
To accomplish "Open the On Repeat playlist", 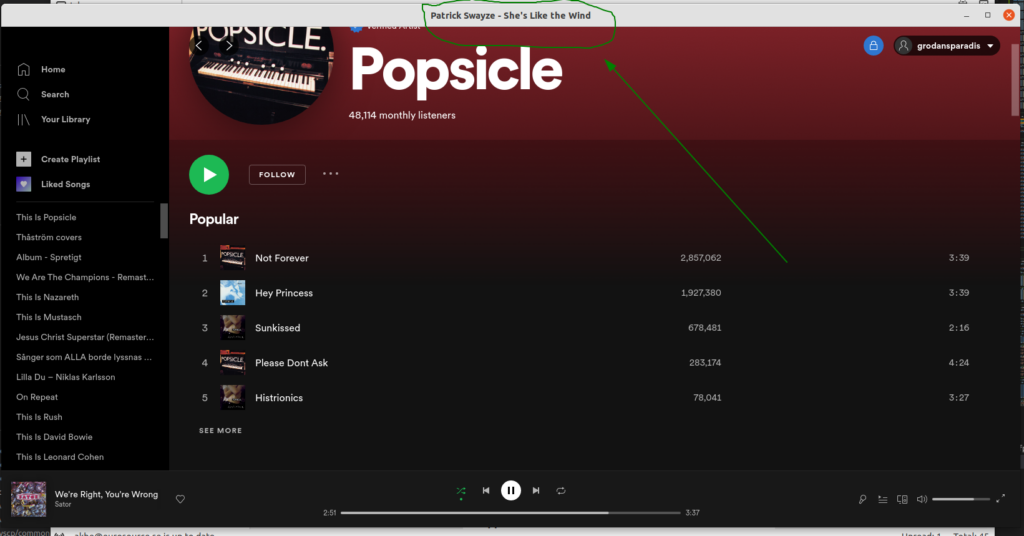I will (x=37, y=397).
